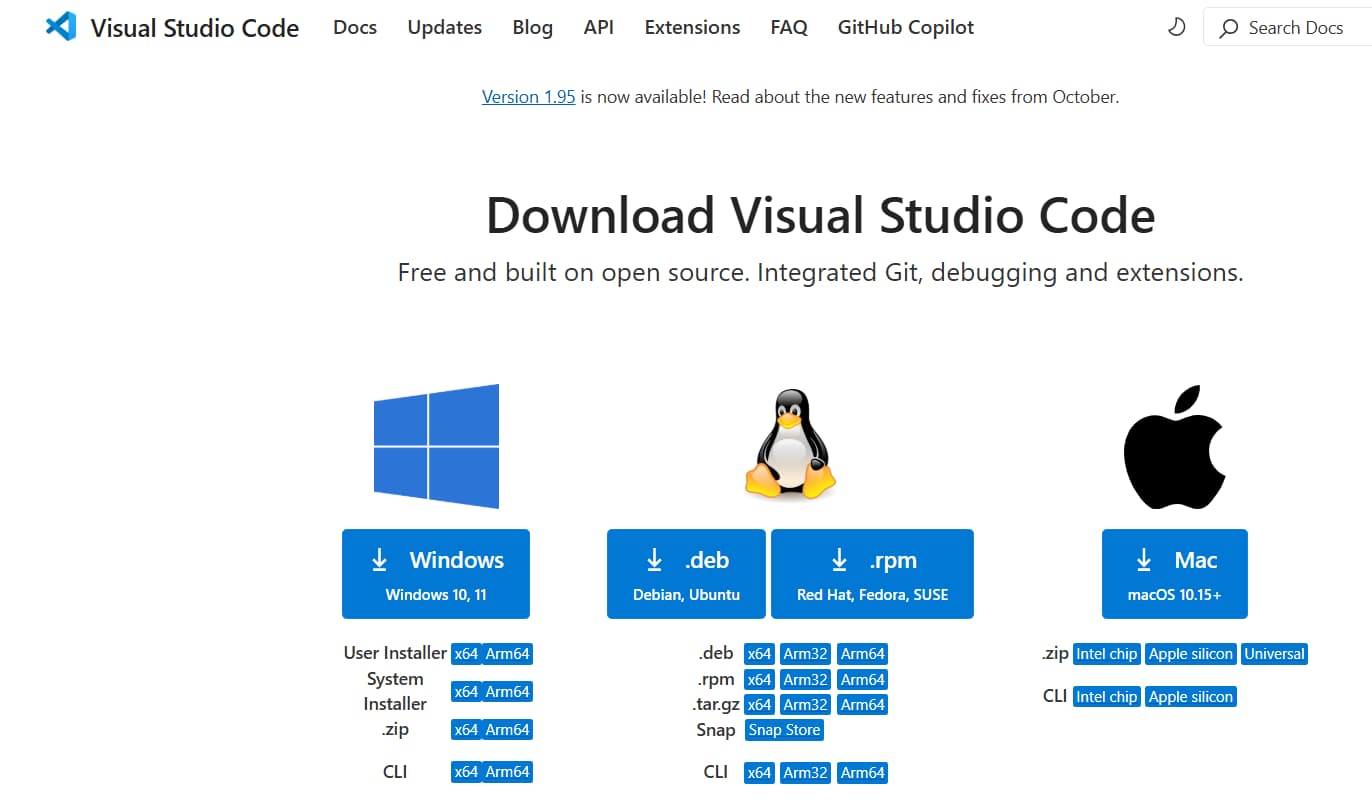Click the Visual Studio Code logo icon
The width and height of the screenshot is (1372, 810).
click(x=61, y=27)
